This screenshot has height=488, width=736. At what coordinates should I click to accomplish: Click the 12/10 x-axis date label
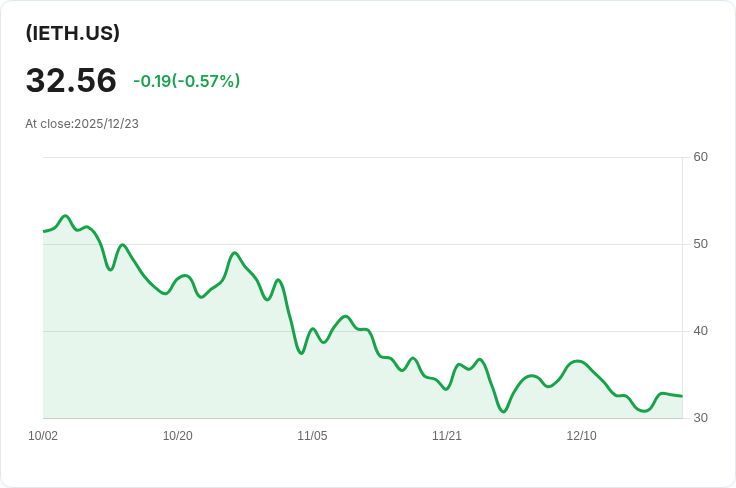point(581,436)
